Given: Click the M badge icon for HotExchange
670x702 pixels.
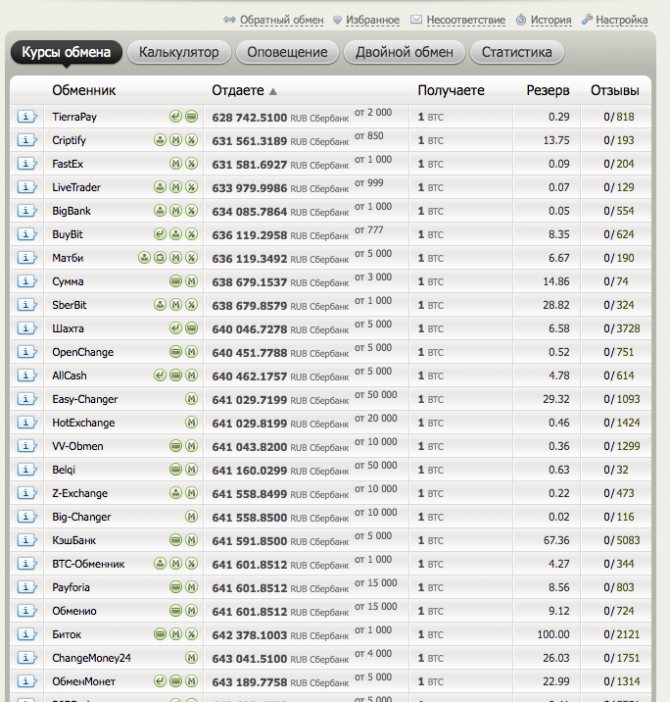Looking at the screenshot, I should 190,423.
